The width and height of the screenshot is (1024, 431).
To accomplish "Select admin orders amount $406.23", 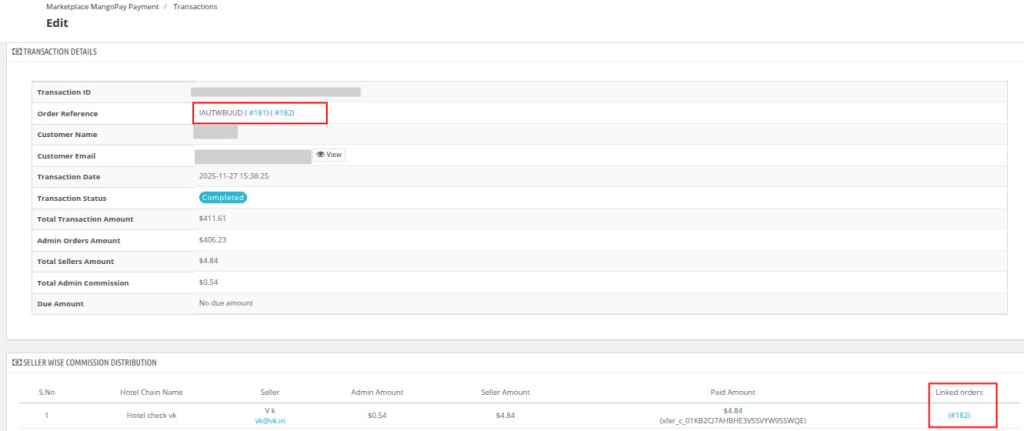I will 213,240.
